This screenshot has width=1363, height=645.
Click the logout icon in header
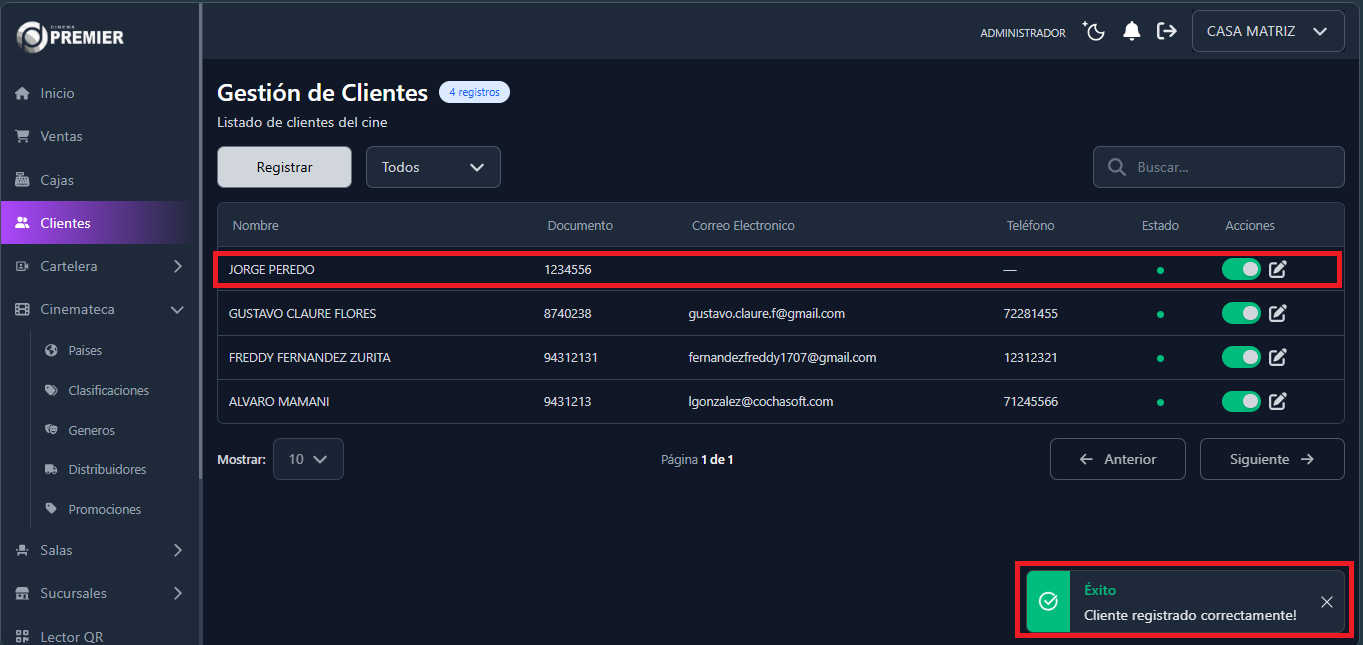pyautogui.click(x=1166, y=32)
